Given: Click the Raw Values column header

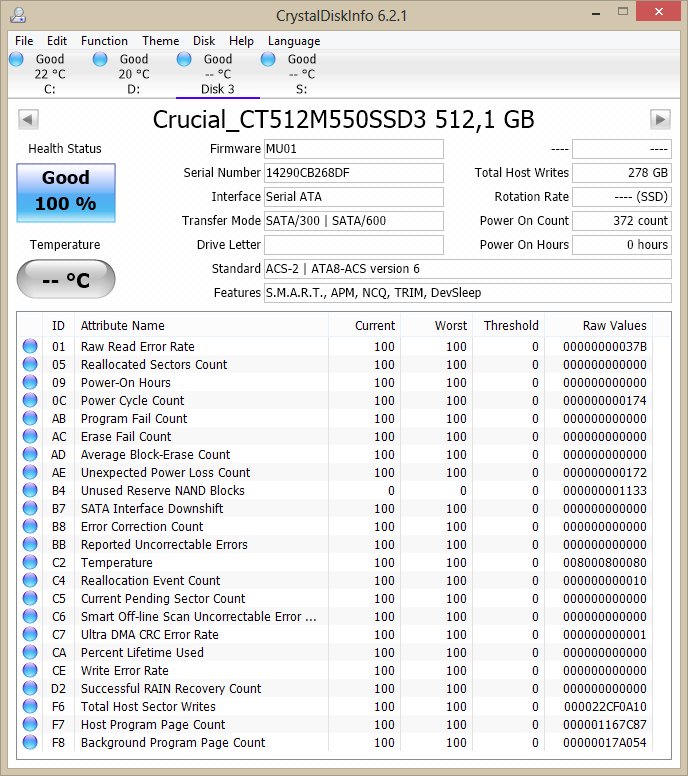Looking at the screenshot, I should (598, 326).
